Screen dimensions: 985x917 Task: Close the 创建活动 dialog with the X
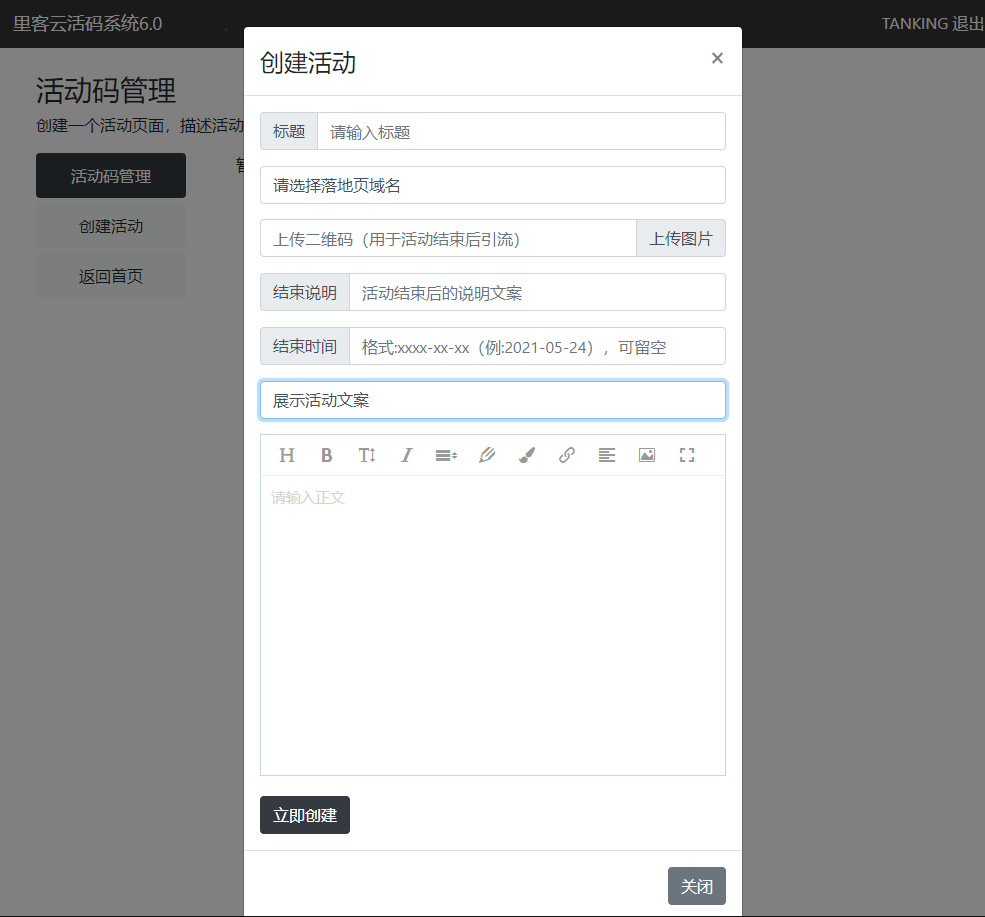click(x=717, y=58)
